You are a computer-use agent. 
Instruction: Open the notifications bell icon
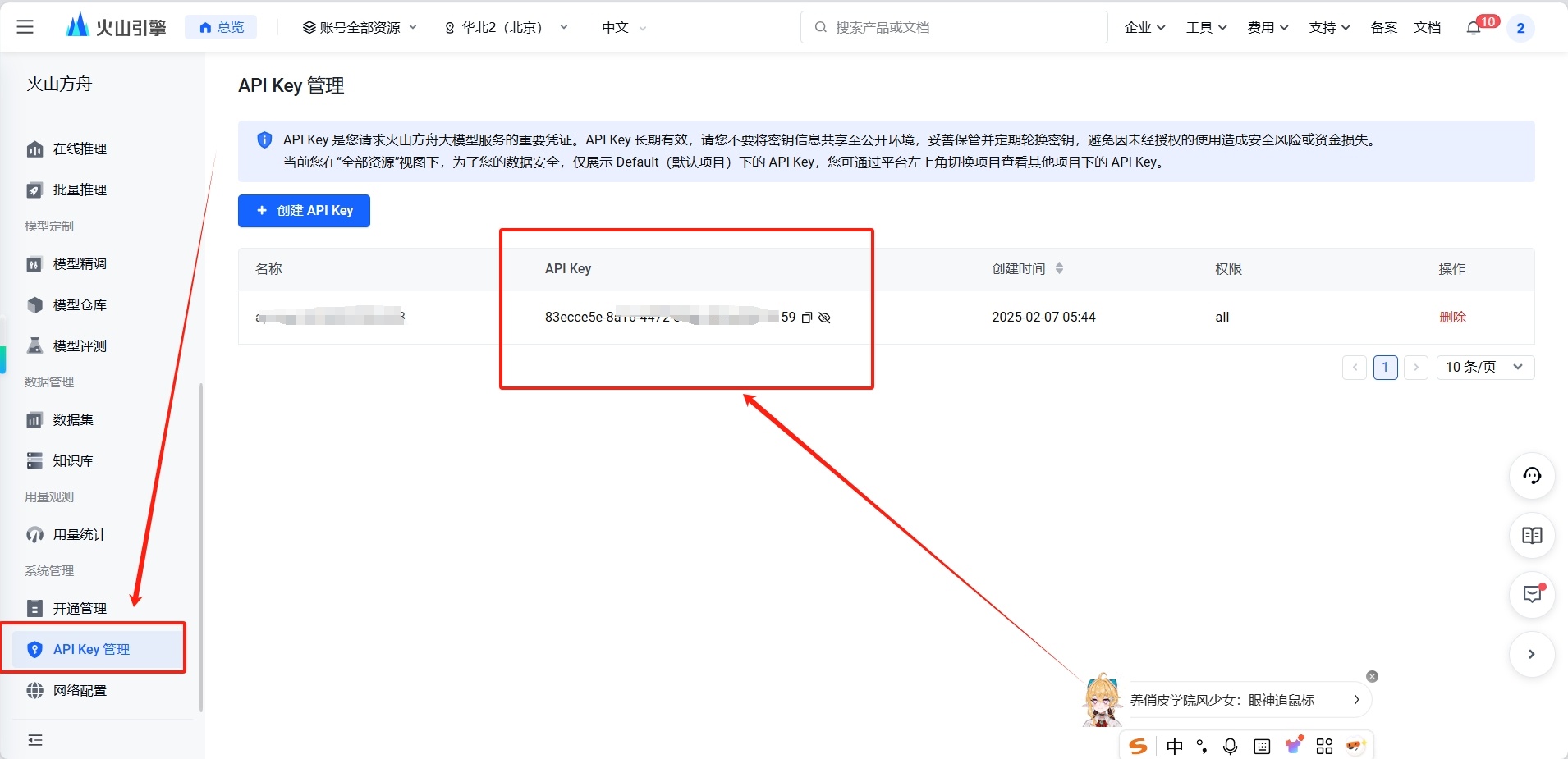point(1474,28)
